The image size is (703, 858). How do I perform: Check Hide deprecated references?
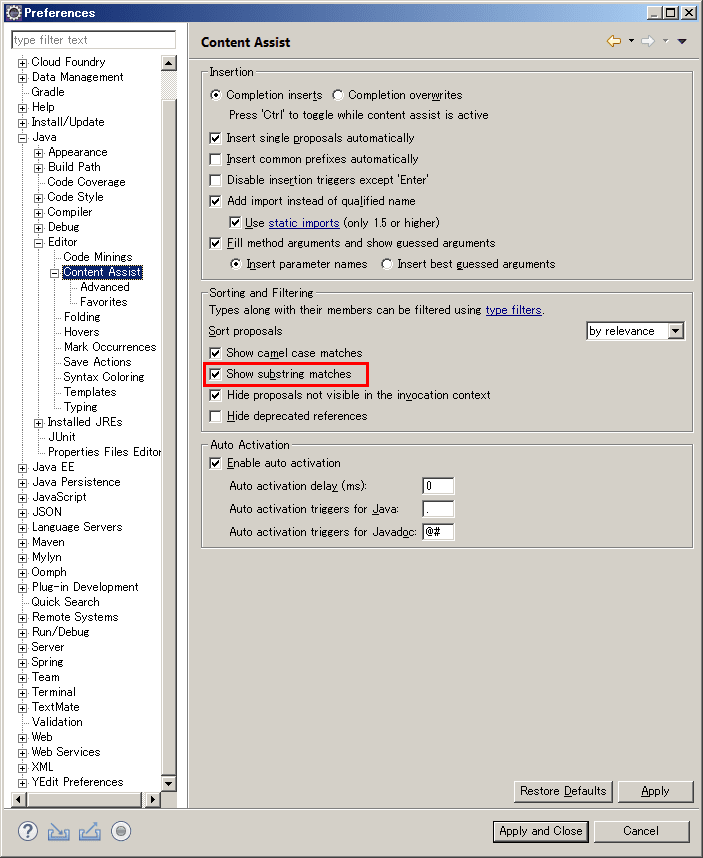coord(216,416)
